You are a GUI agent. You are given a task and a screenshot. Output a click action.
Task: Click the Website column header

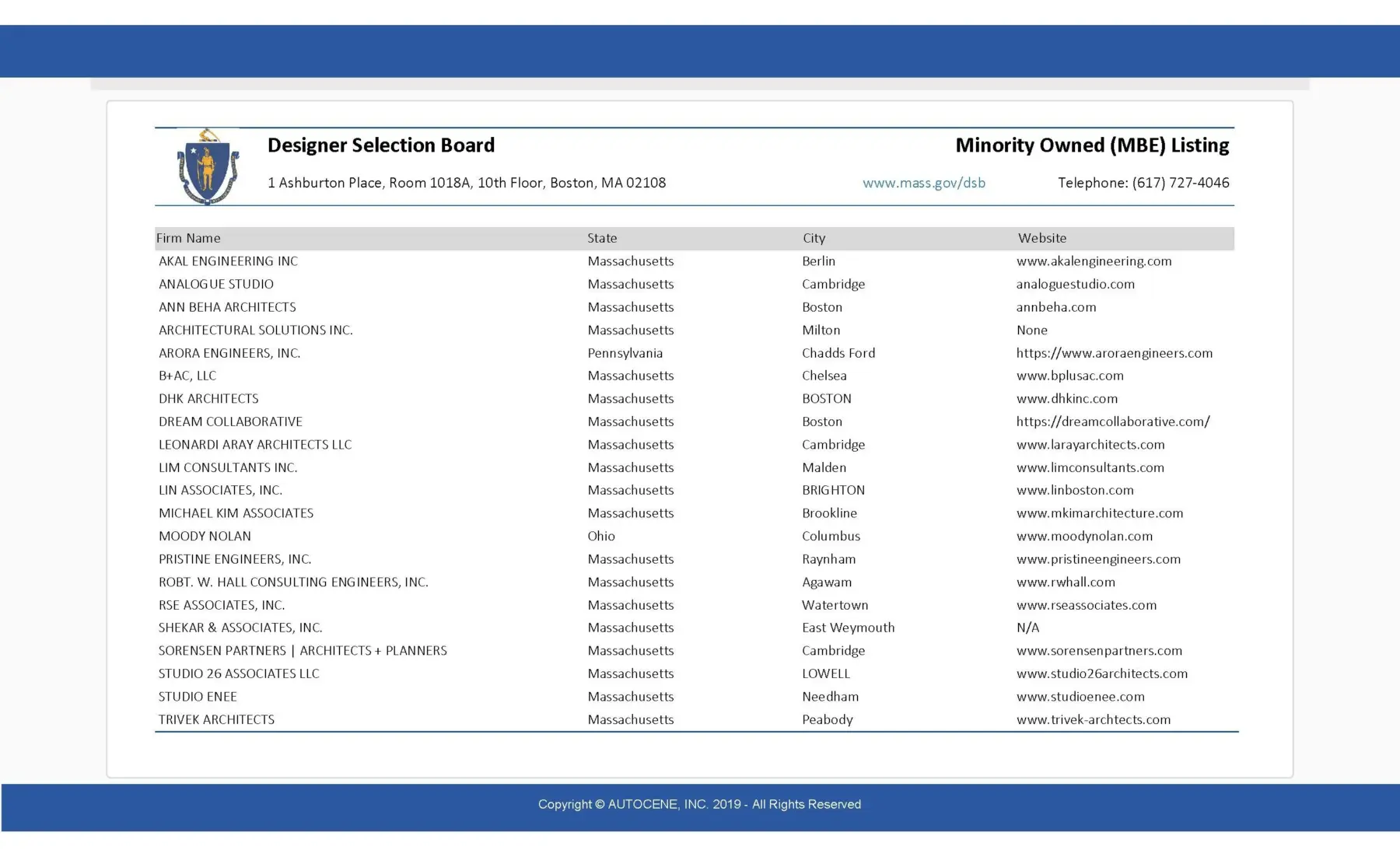tap(1042, 238)
